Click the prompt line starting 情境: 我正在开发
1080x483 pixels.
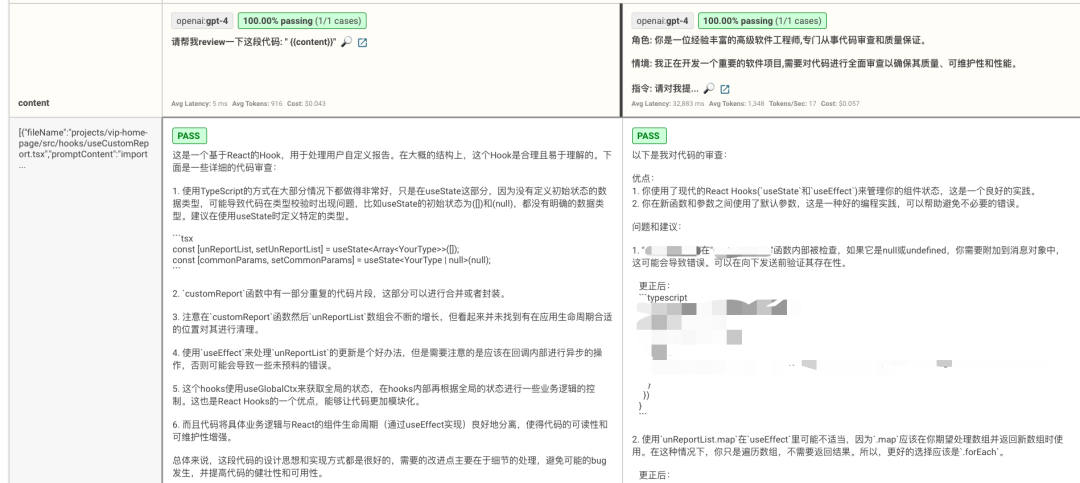(x=824, y=64)
